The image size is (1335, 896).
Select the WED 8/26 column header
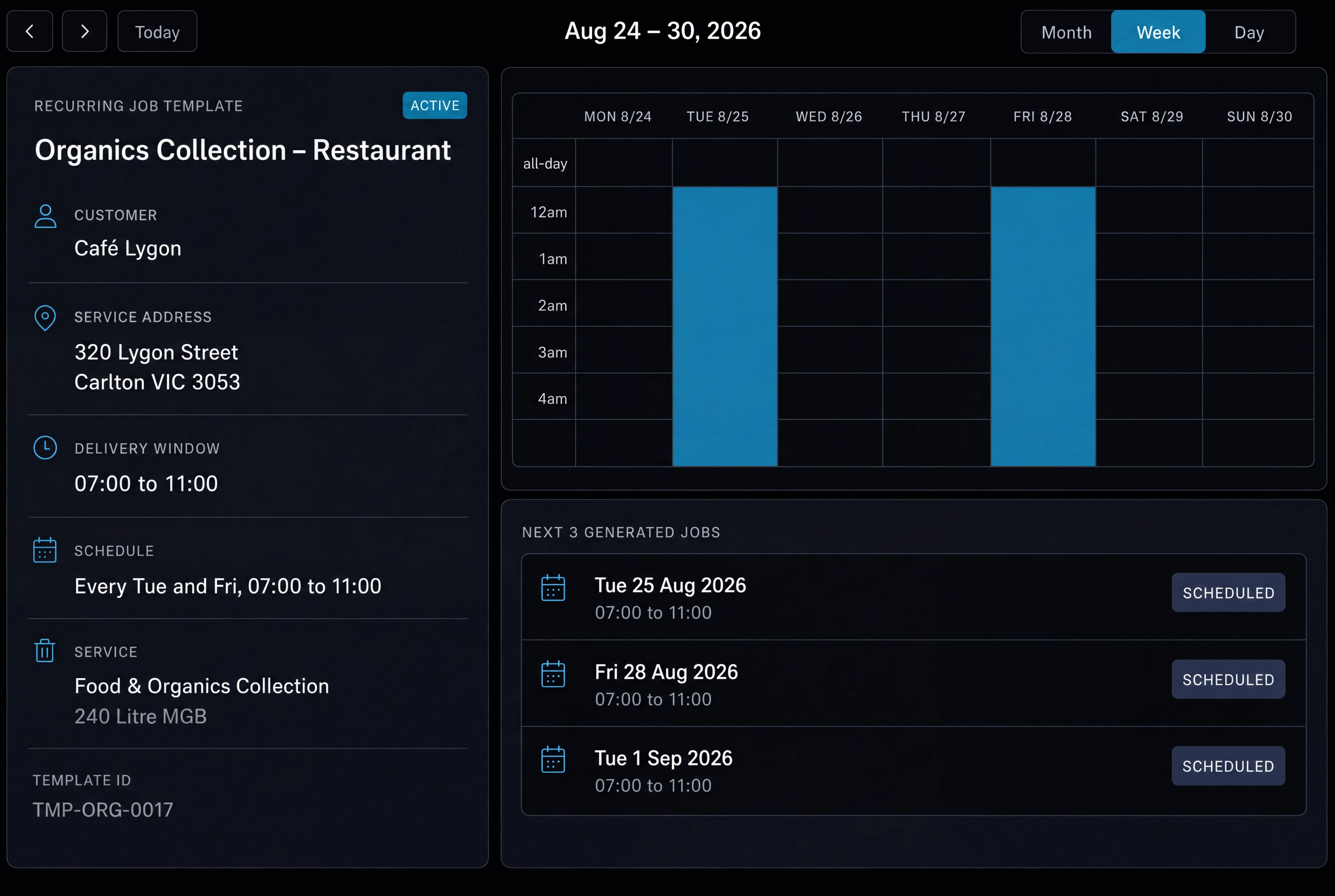point(829,116)
